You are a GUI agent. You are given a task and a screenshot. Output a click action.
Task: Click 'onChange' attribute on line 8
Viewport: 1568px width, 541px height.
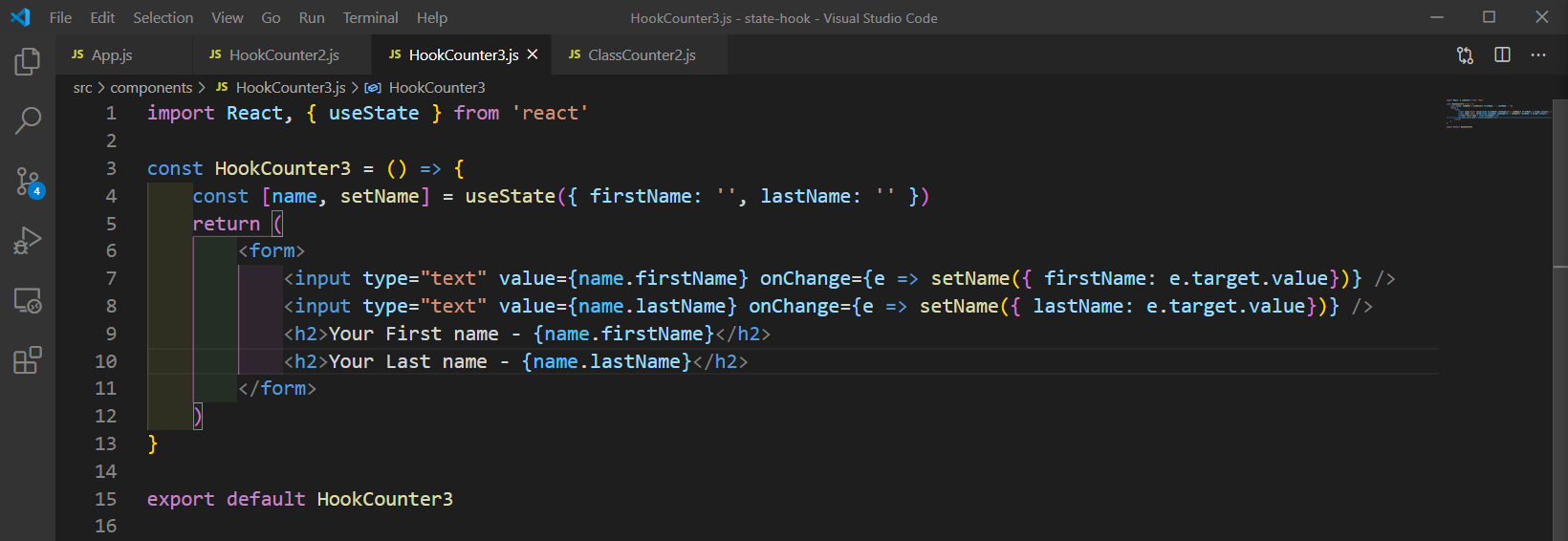794,306
